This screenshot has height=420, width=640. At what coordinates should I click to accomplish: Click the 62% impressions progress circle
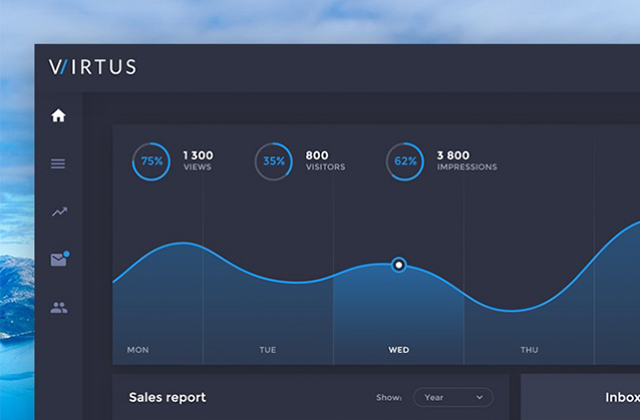pos(405,161)
